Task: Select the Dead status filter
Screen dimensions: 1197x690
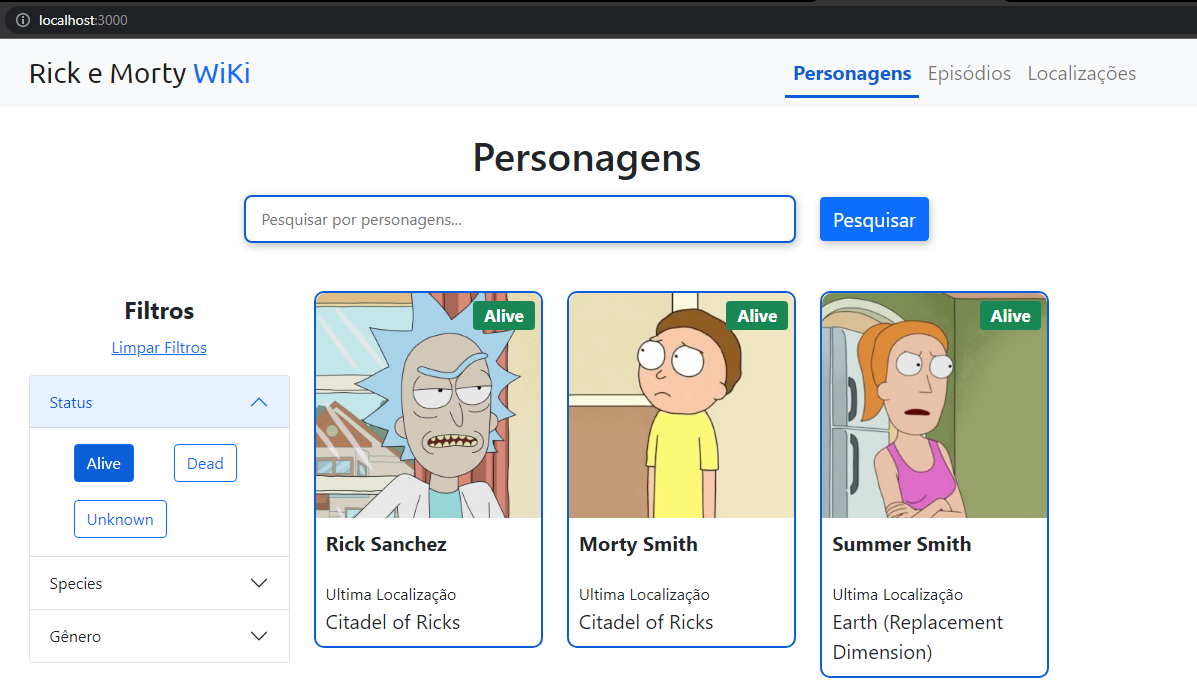Action: pos(205,463)
